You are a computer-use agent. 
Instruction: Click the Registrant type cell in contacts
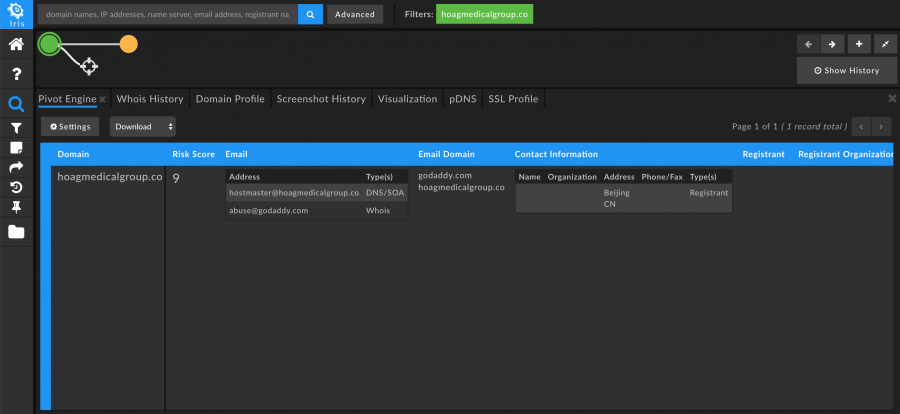click(709, 193)
